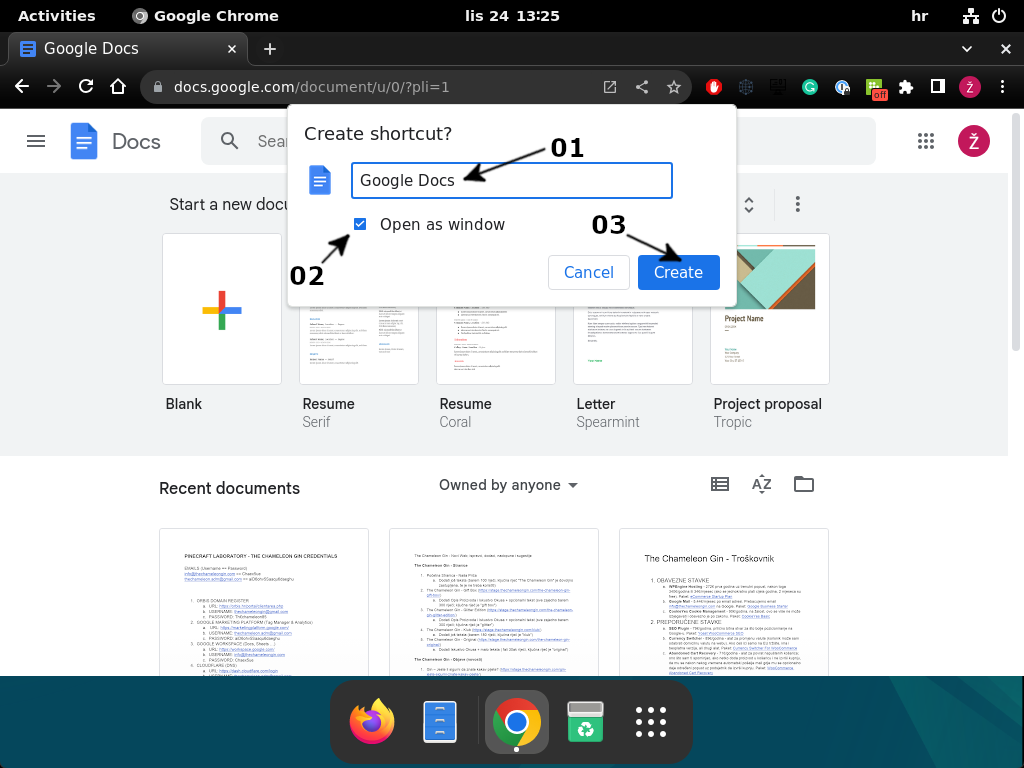Click the Grammarly extension icon

pyautogui.click(x=810, y=87)
